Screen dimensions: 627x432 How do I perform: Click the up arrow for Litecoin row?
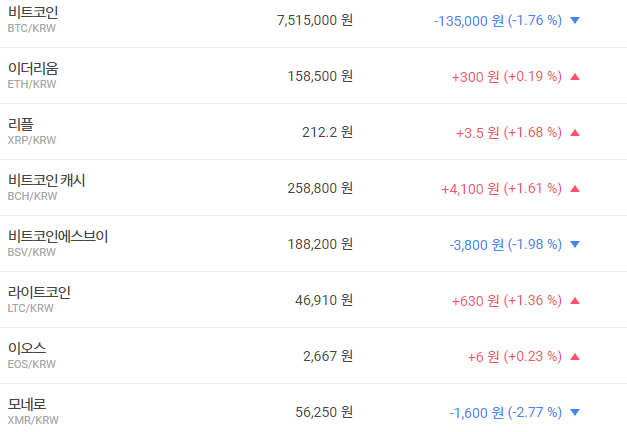pos(574,300)
